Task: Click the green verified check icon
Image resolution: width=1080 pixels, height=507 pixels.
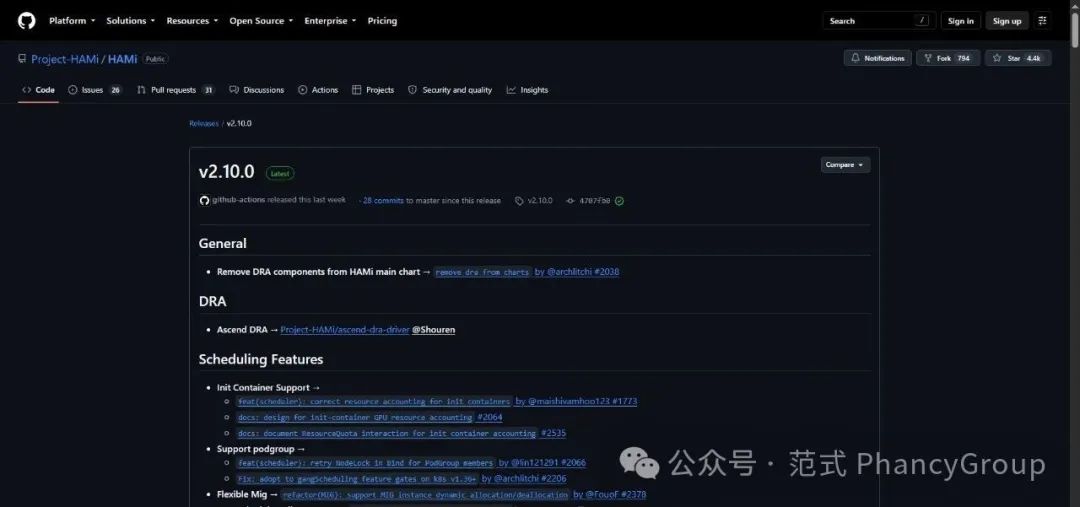Action: coord(619,201)
